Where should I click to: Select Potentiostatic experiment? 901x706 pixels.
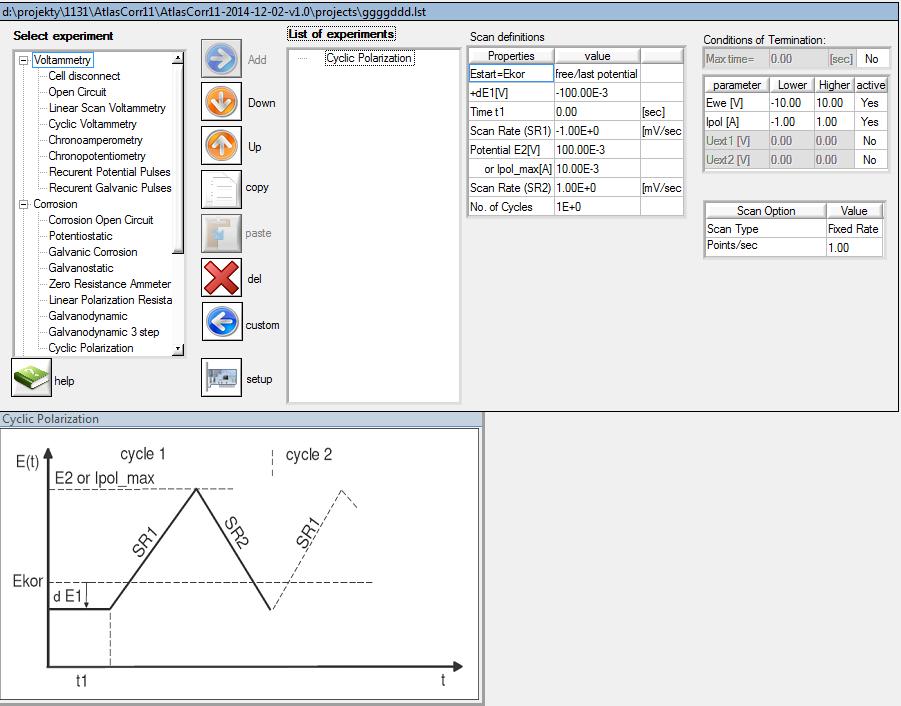click(80, 236)
